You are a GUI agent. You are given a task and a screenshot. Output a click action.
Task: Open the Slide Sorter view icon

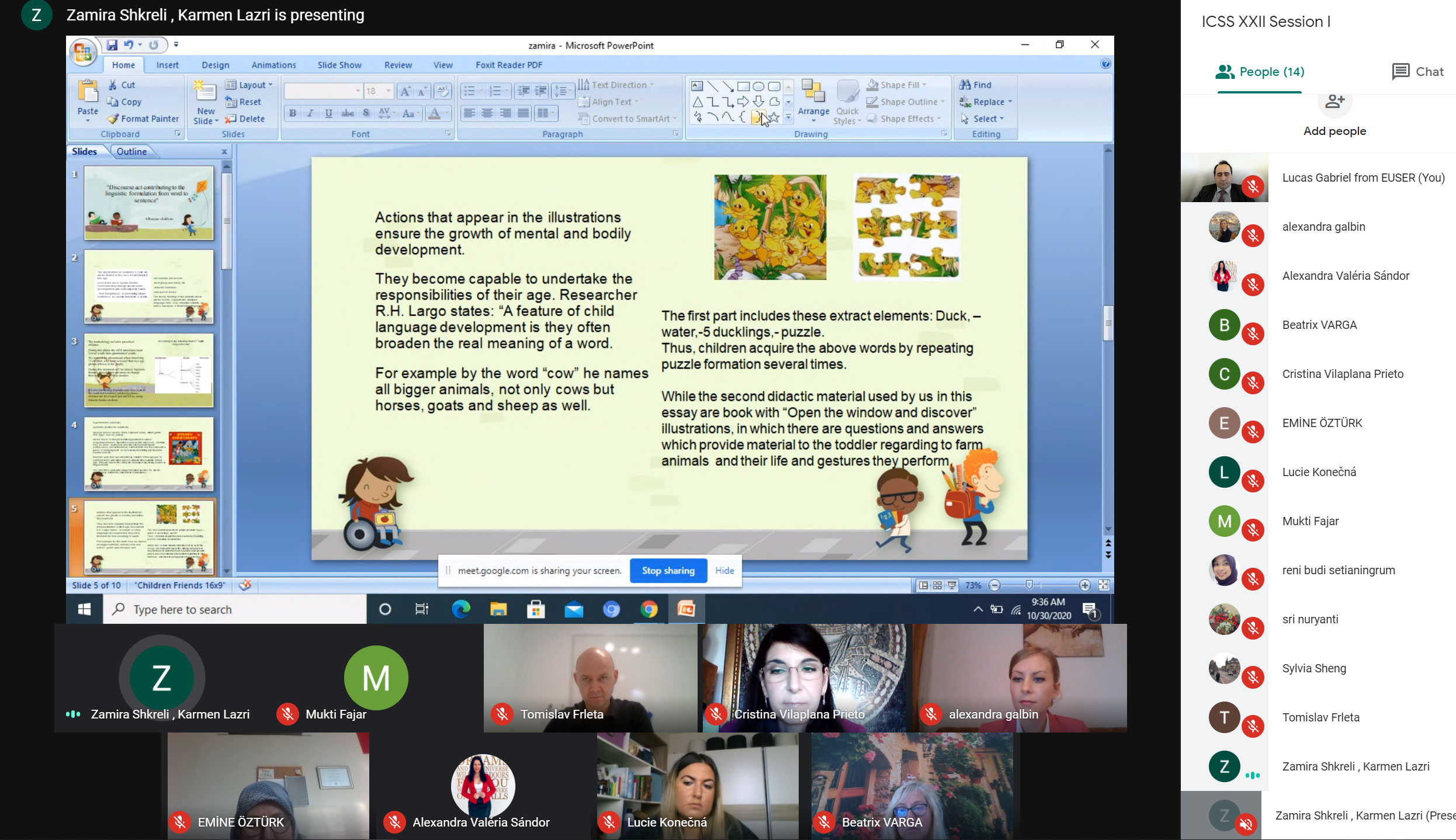click(937, 585)
